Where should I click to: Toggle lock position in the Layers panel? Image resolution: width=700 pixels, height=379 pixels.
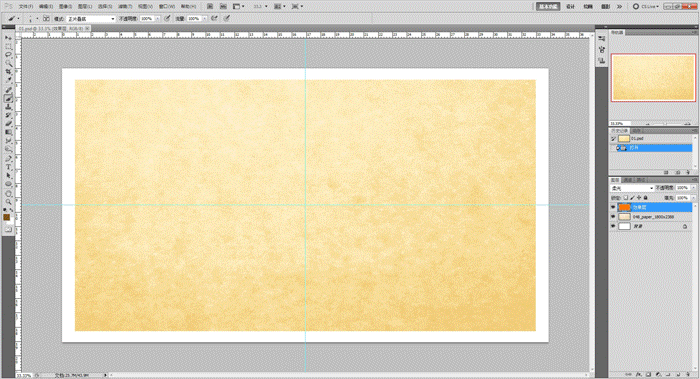639,198
